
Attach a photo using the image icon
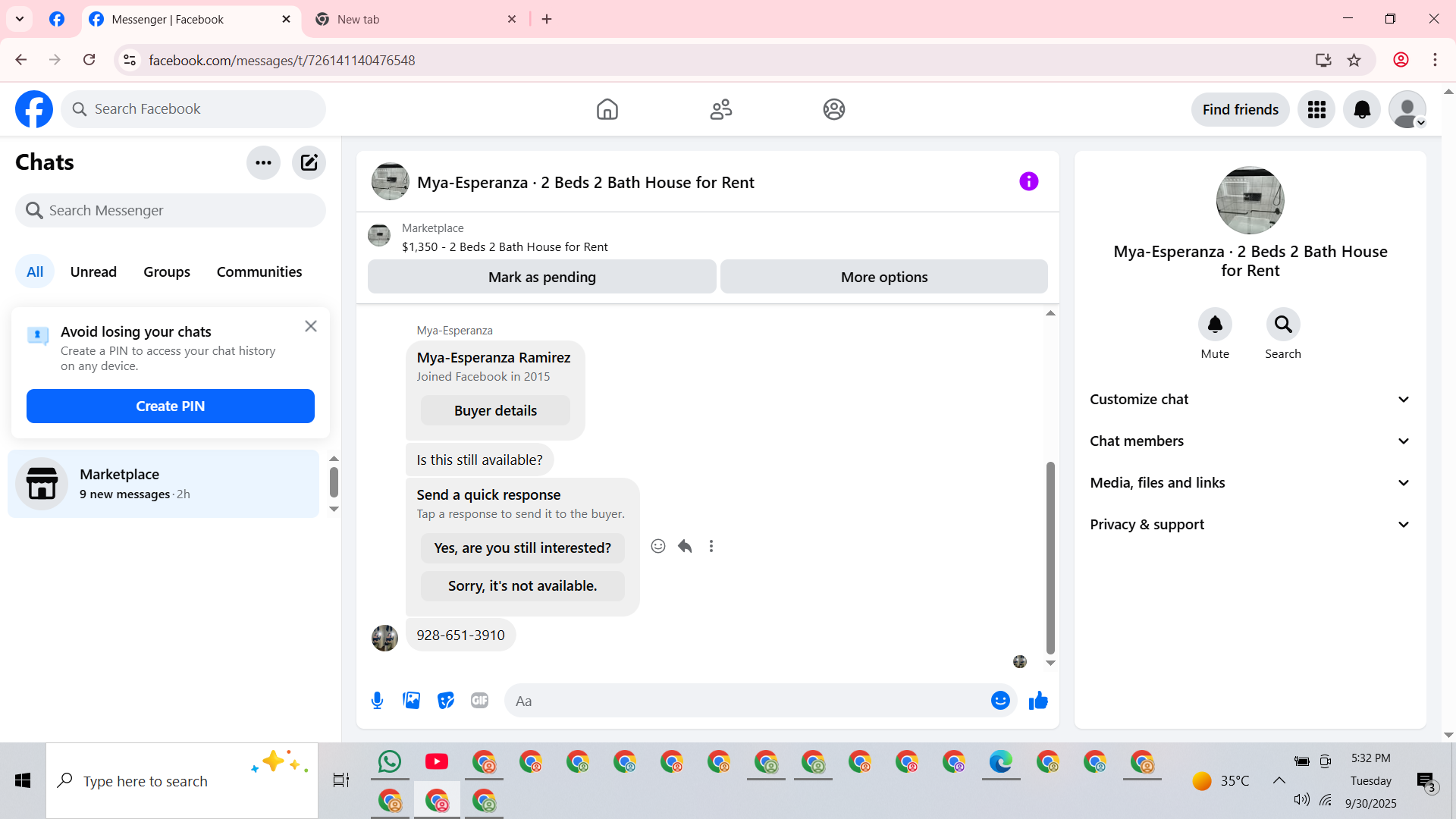coord(412,701)
